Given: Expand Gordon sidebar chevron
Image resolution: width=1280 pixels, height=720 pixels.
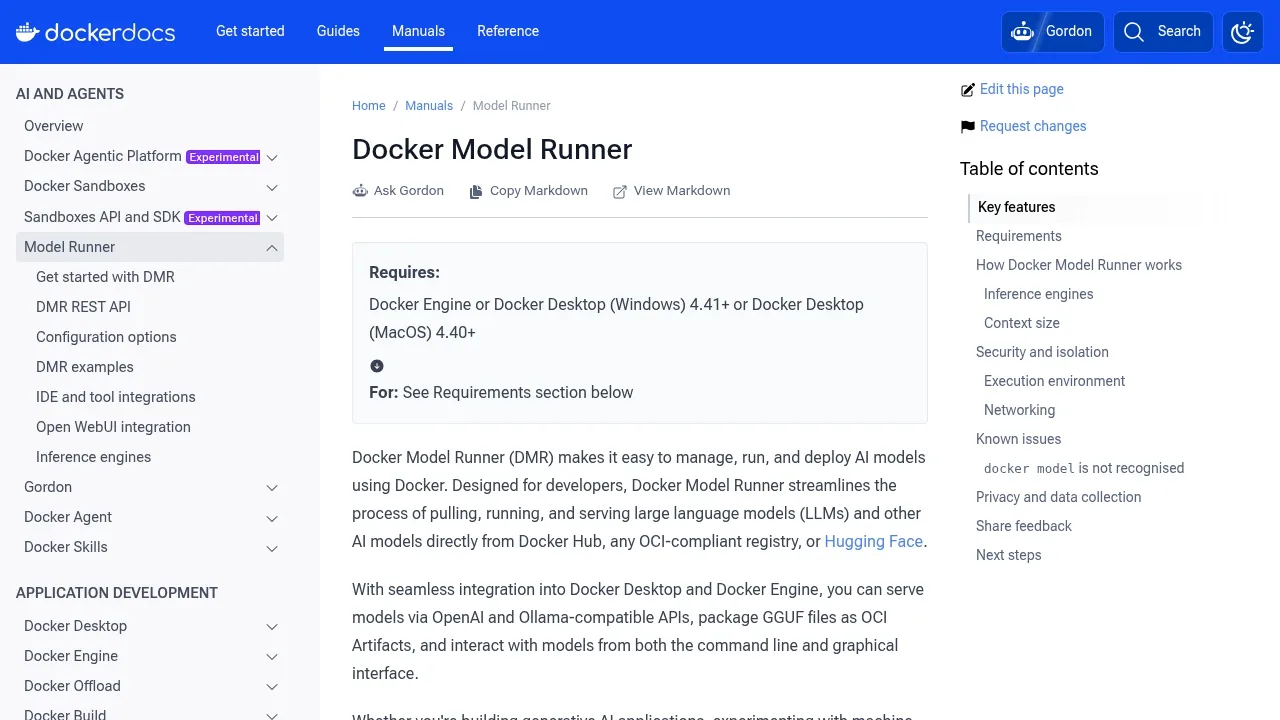Looking at the screenshot, I should pyautogui.click(x=272, y=488).
